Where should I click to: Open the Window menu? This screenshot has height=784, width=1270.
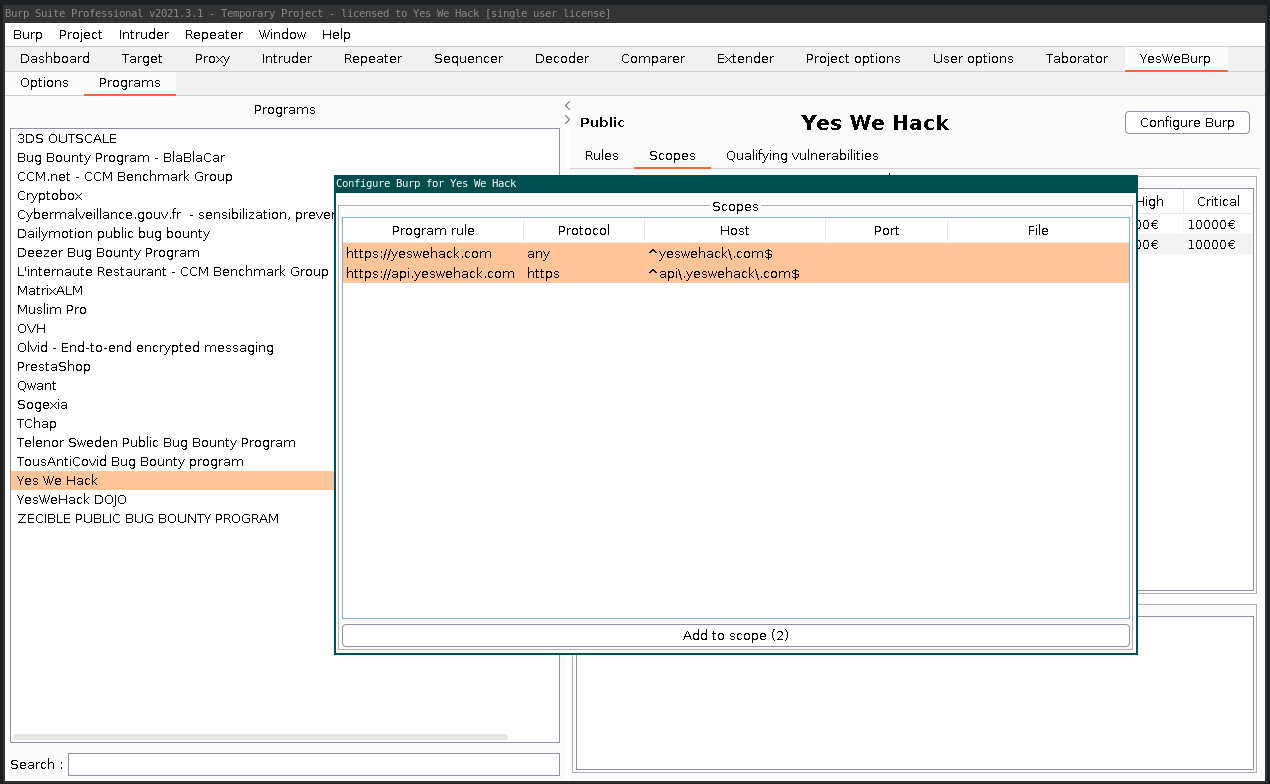click(283, 34)
